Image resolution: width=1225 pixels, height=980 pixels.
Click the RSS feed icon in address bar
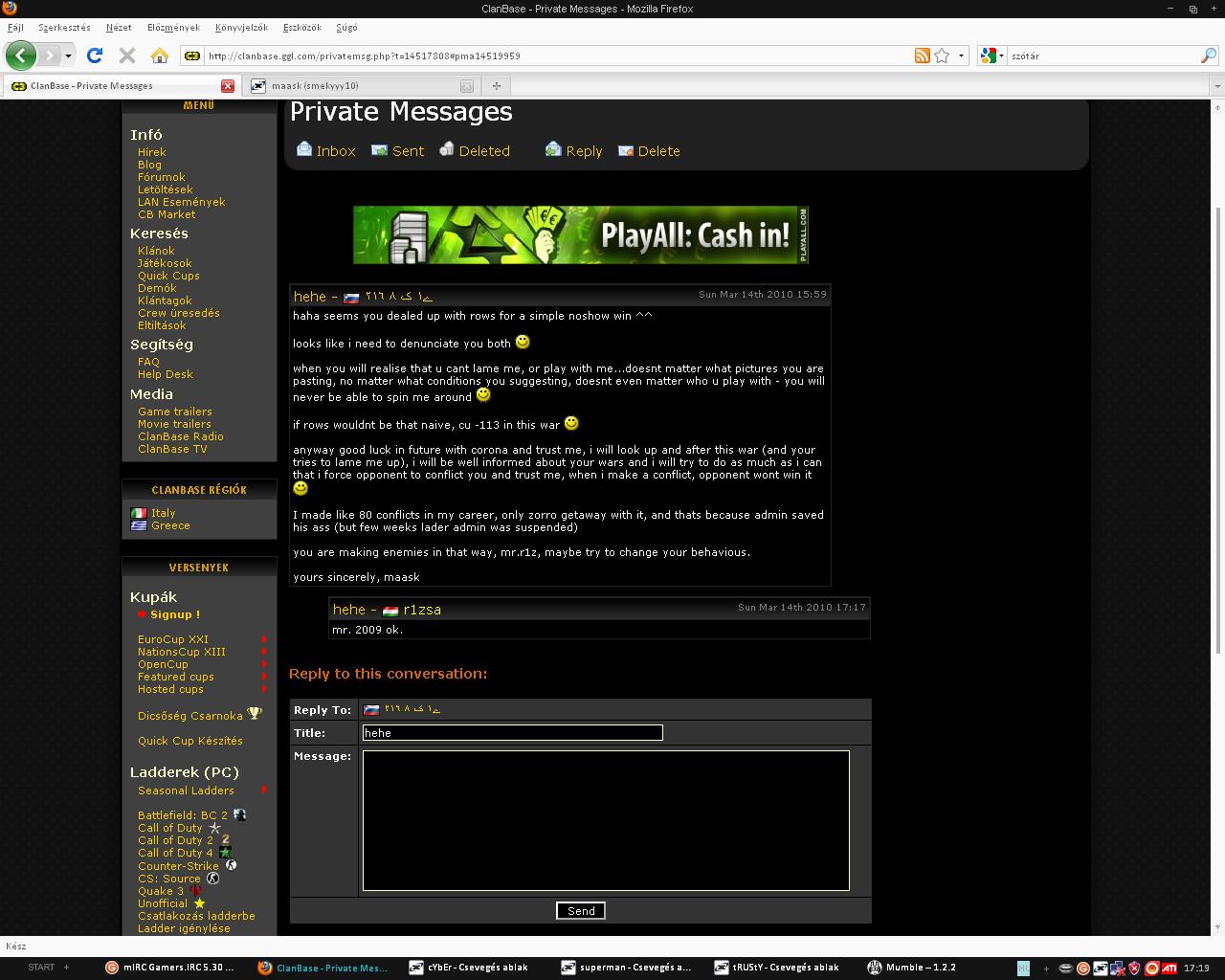[922, 56]
